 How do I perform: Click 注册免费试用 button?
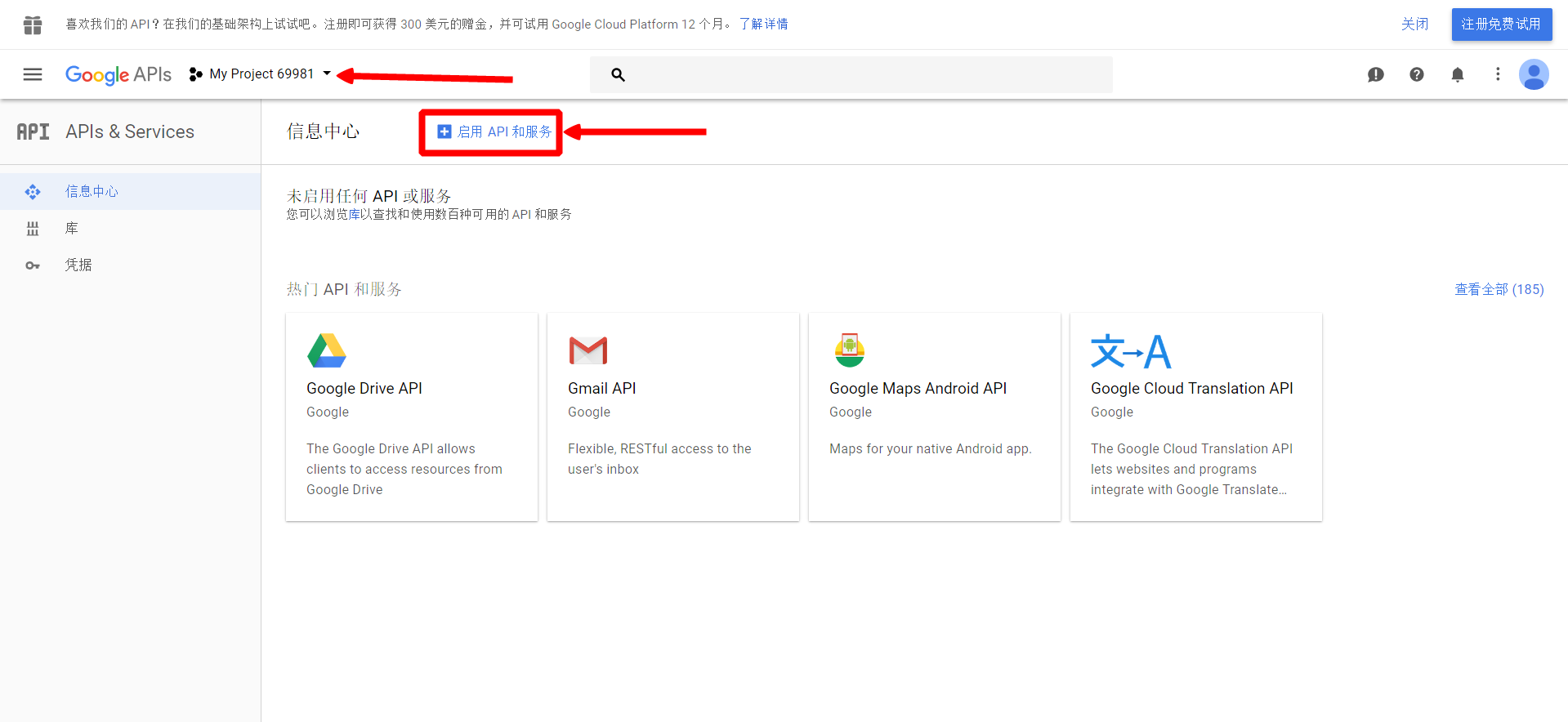[1501, 25]
